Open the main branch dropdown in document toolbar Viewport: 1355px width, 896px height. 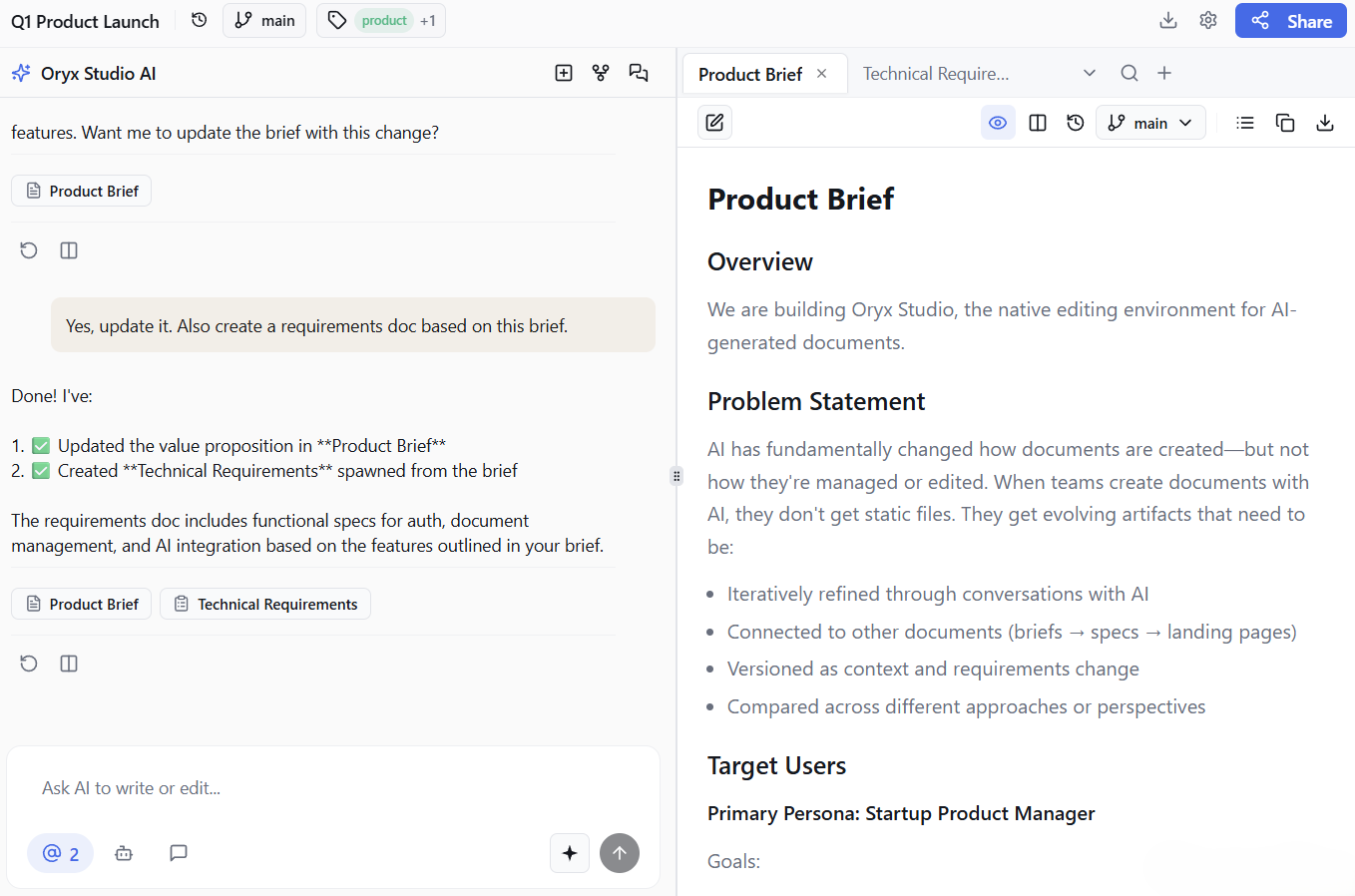click(1150, 122)
